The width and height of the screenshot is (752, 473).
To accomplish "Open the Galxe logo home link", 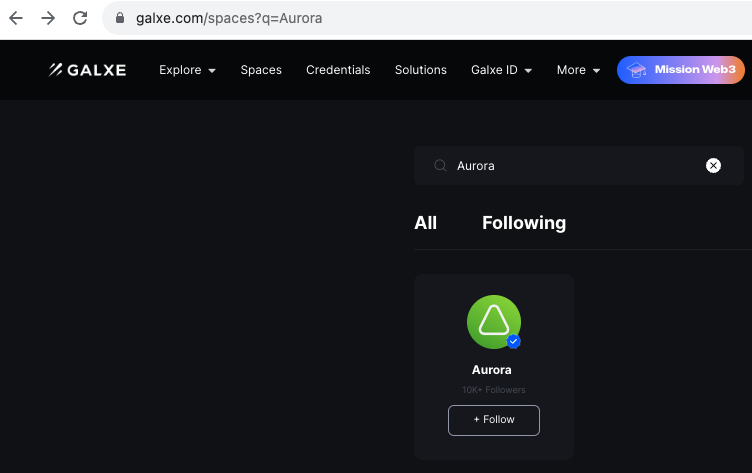I will (87, 70).
